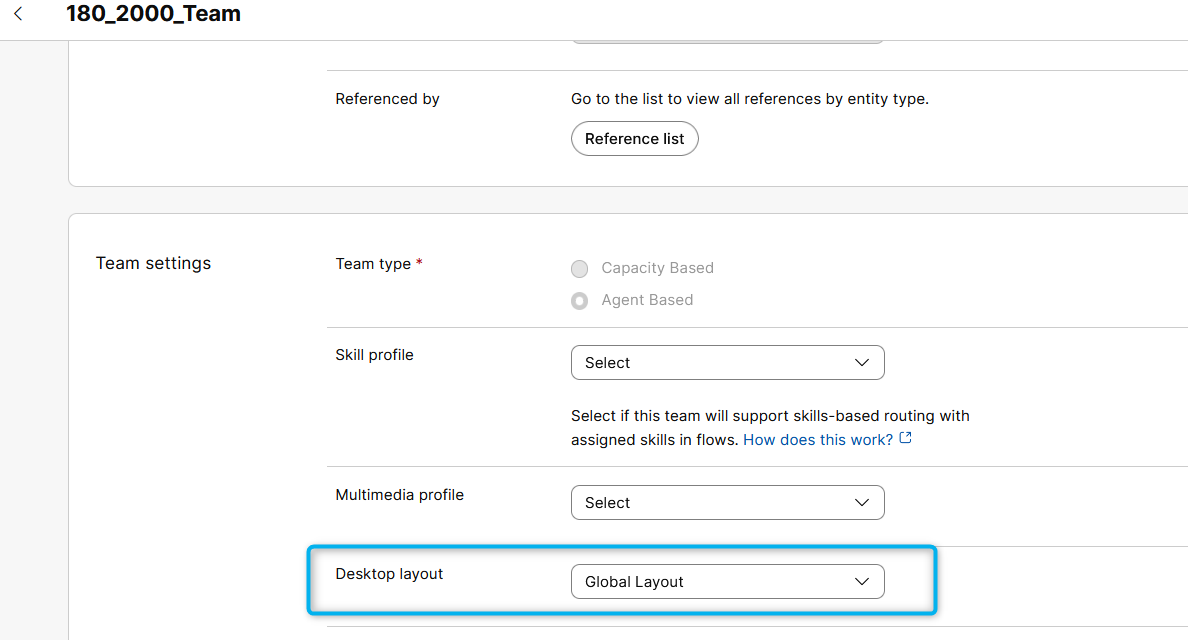This screenshot has width=1188, height=640.
Task: Select the Agent Based radio button
Action: pos(579,301)
